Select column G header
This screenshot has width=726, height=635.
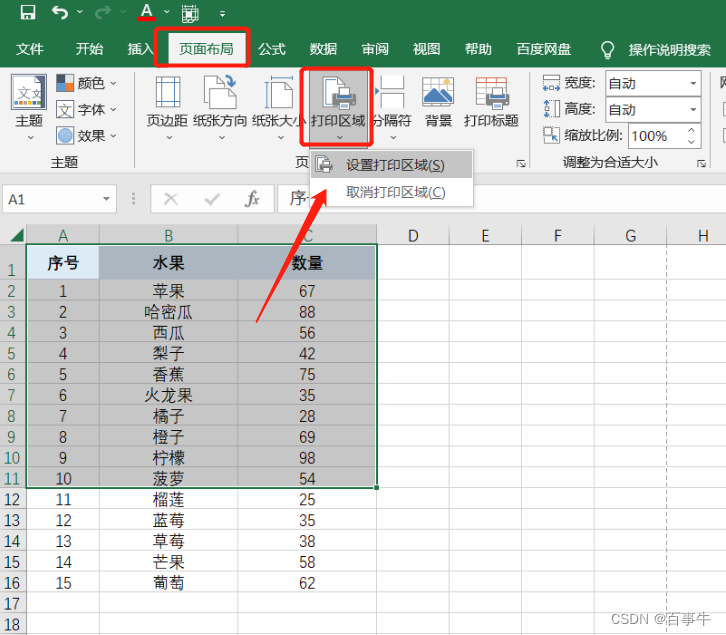(631, 236)
